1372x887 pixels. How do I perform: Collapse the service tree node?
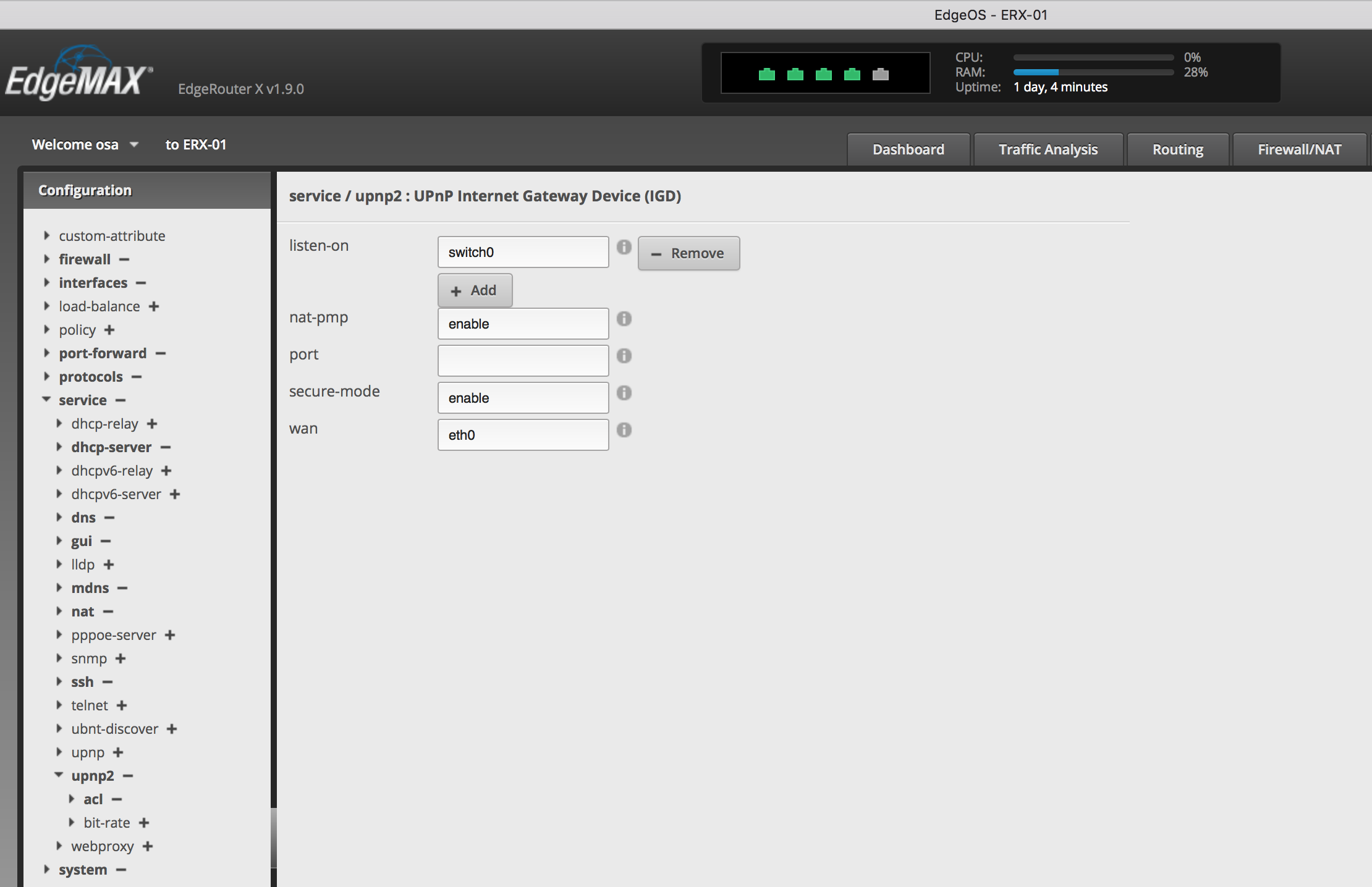tap(46, 400)
